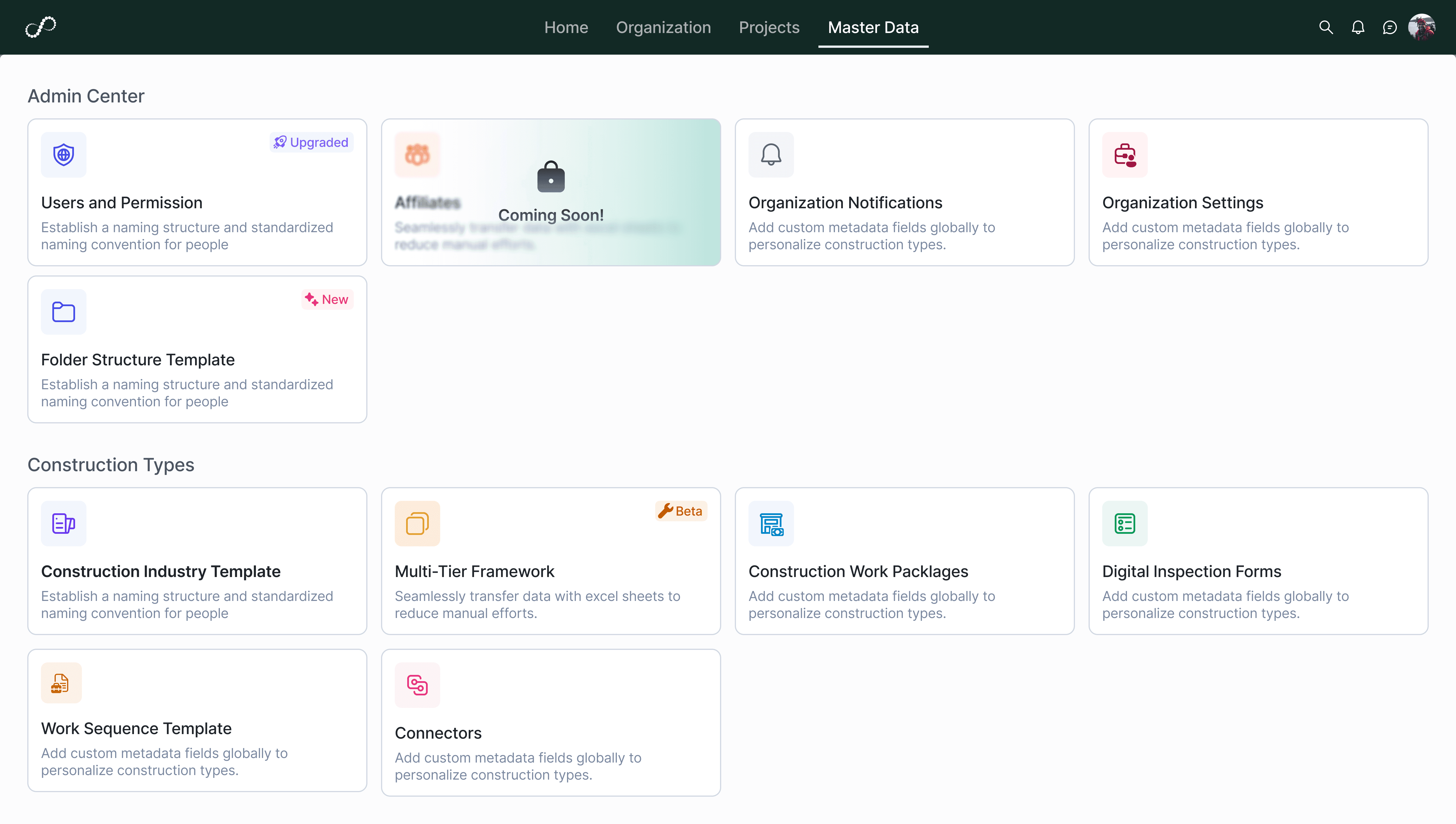
Task: Open Digital Inspection Forms title
Action: 1191,572
